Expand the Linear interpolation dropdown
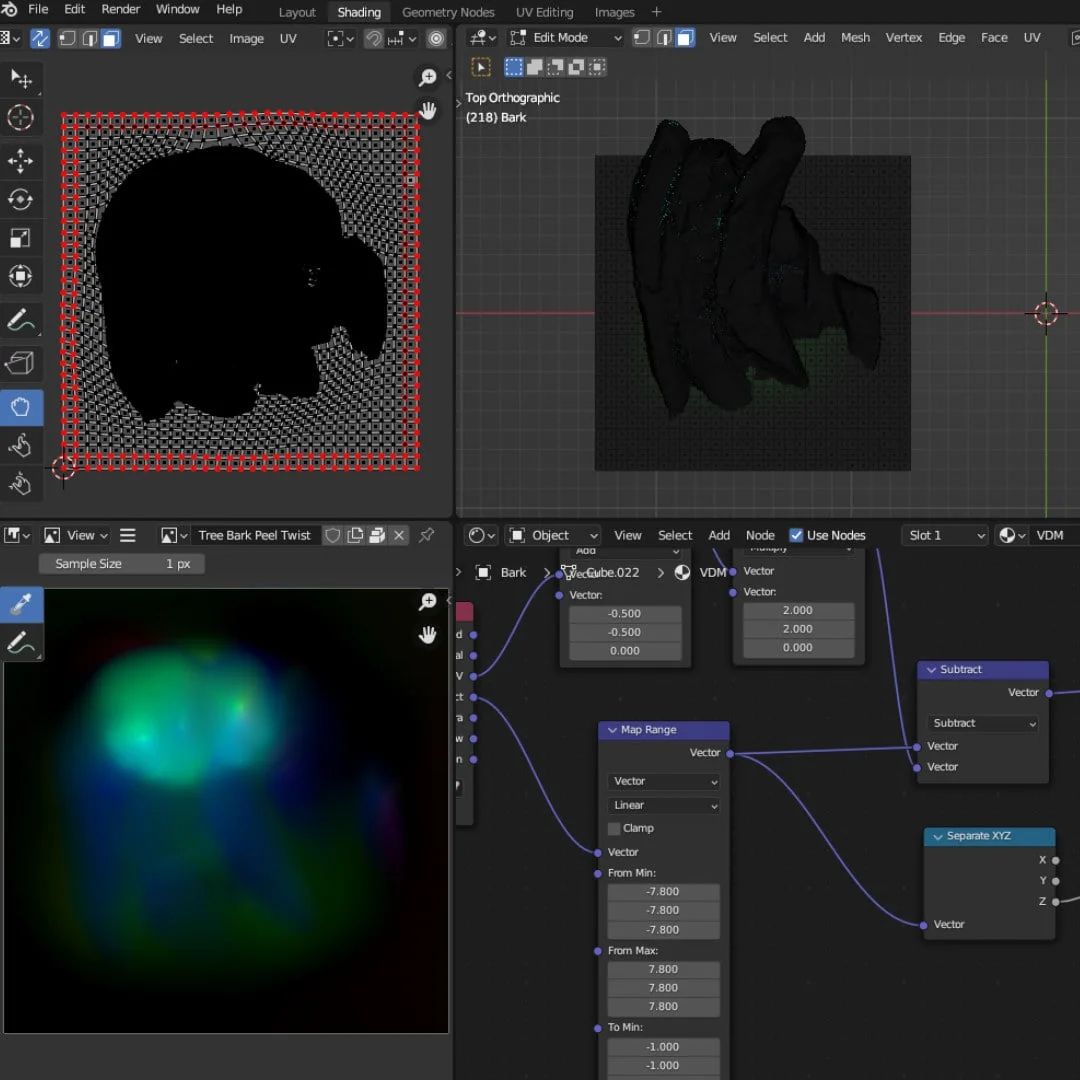1080x1080 pixels. [x=664, y=805]
